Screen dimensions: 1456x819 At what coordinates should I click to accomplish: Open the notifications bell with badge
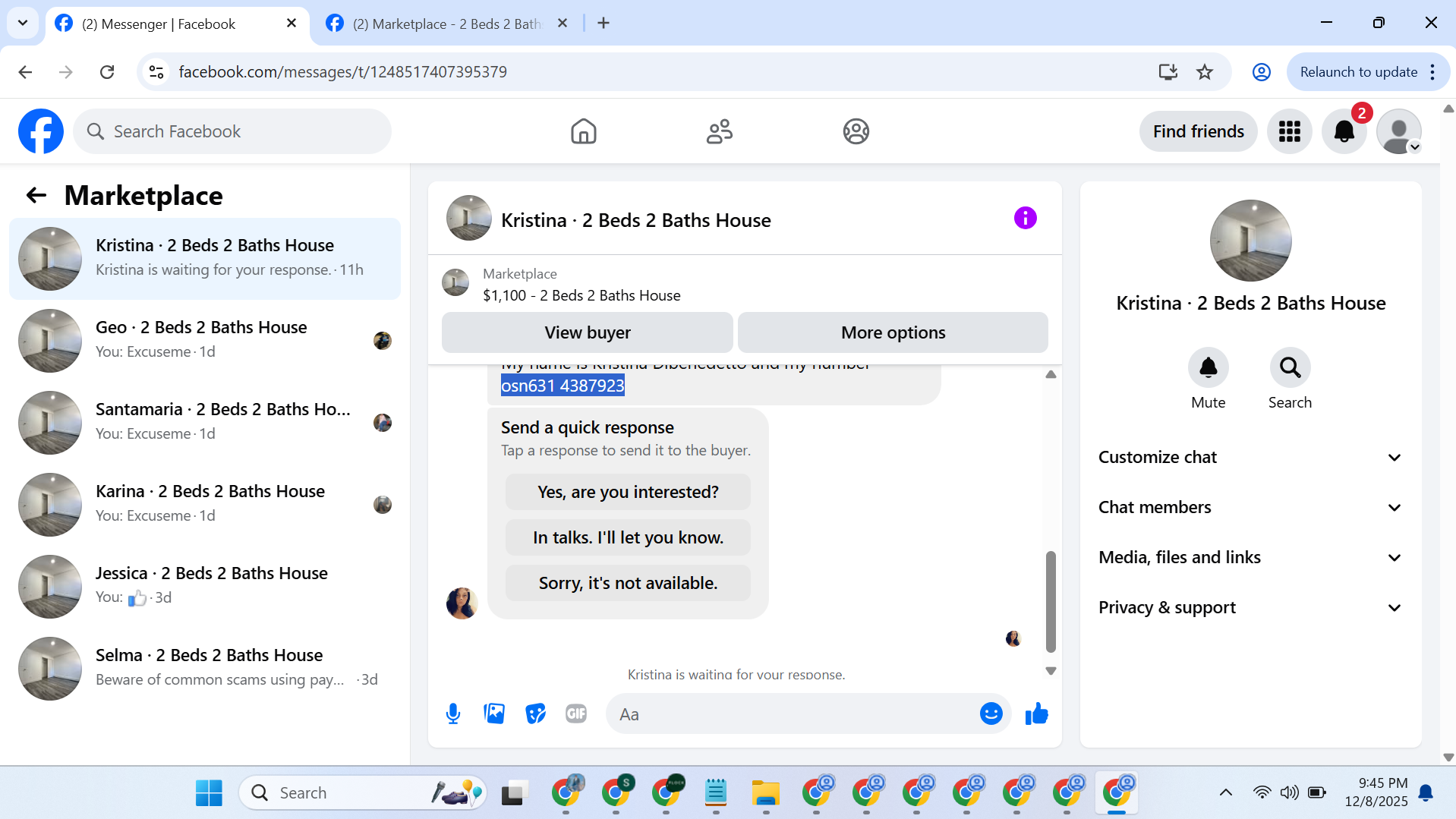coord(1344,131)
